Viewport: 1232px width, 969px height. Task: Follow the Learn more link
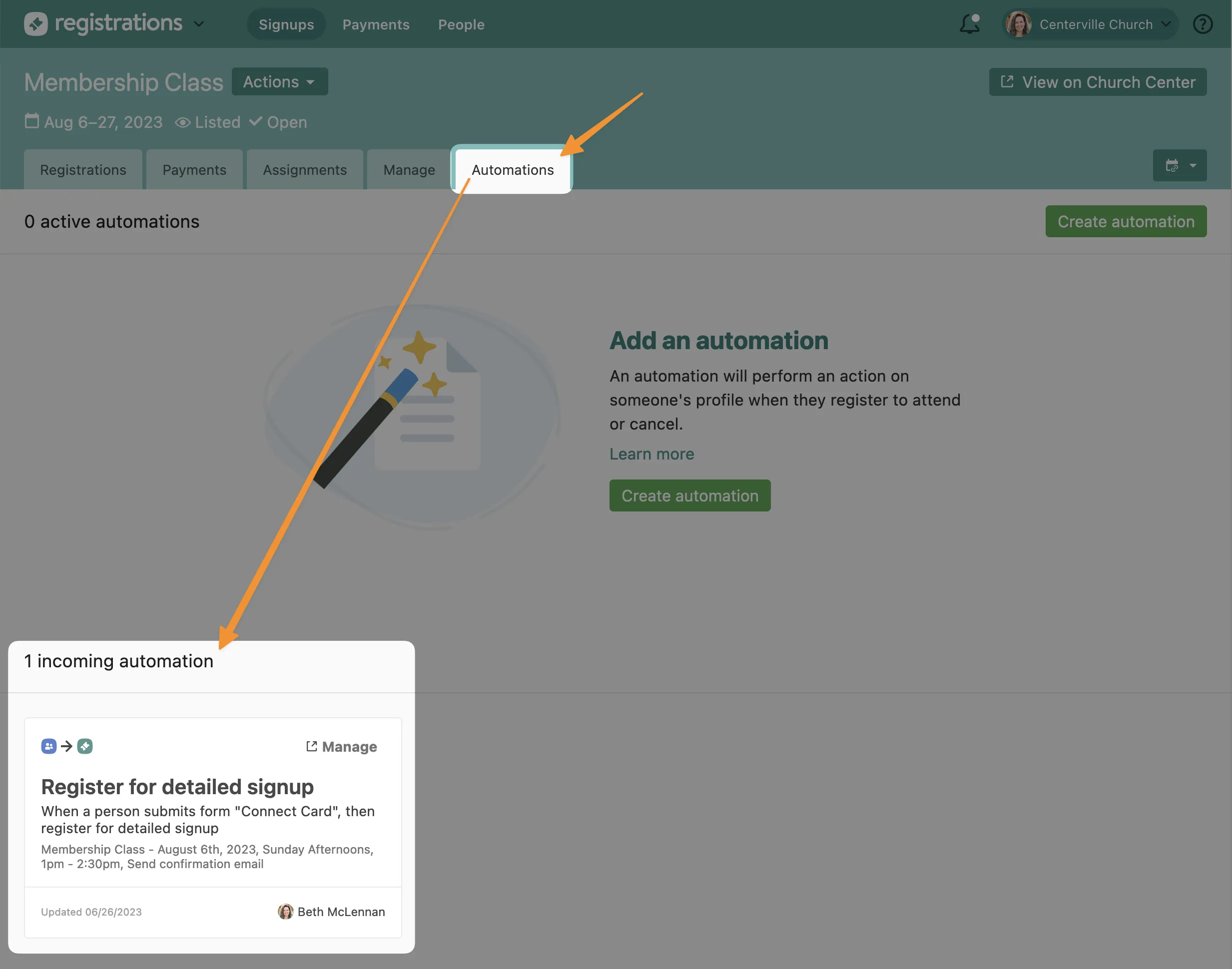[651, 454]
